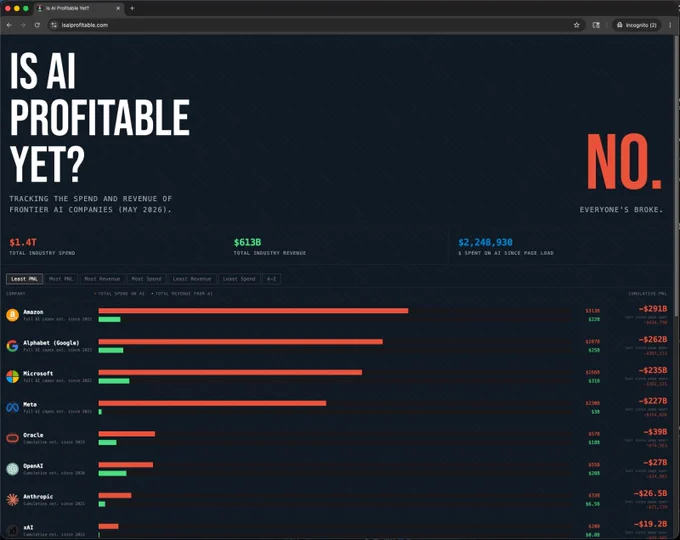
Task: Click the big red 'NO.' answer
Action: point(624,162)
